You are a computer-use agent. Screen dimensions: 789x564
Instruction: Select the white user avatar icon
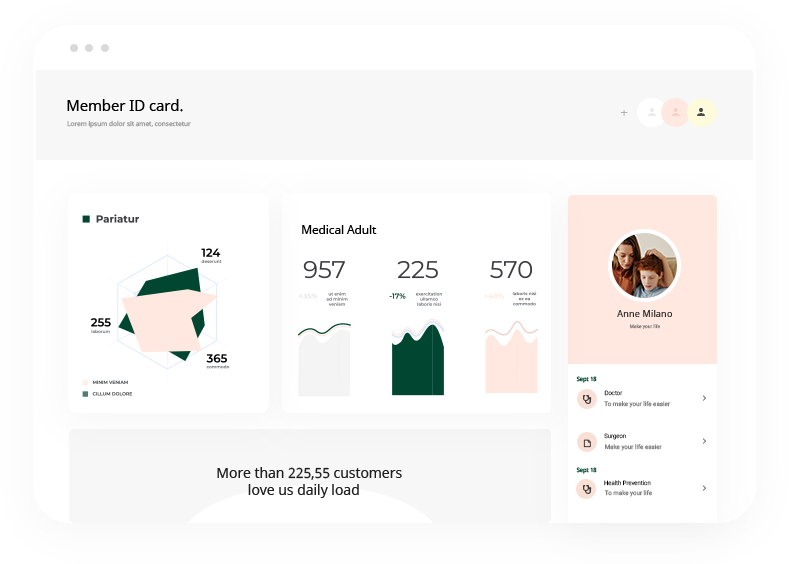click(x=651, y=113)
